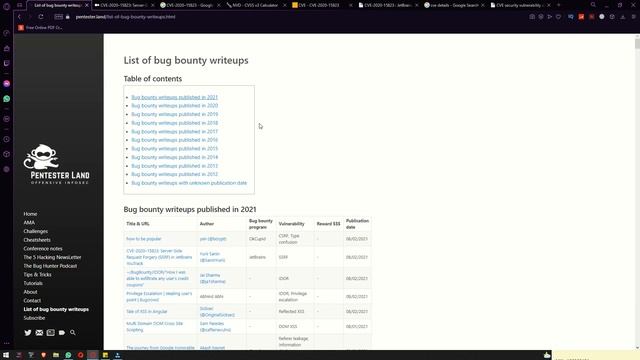Screen dimensions: 640x360
Task: Open 'Bug bounty writeups published in 2012' link
Action: click(x=175, y=174)
